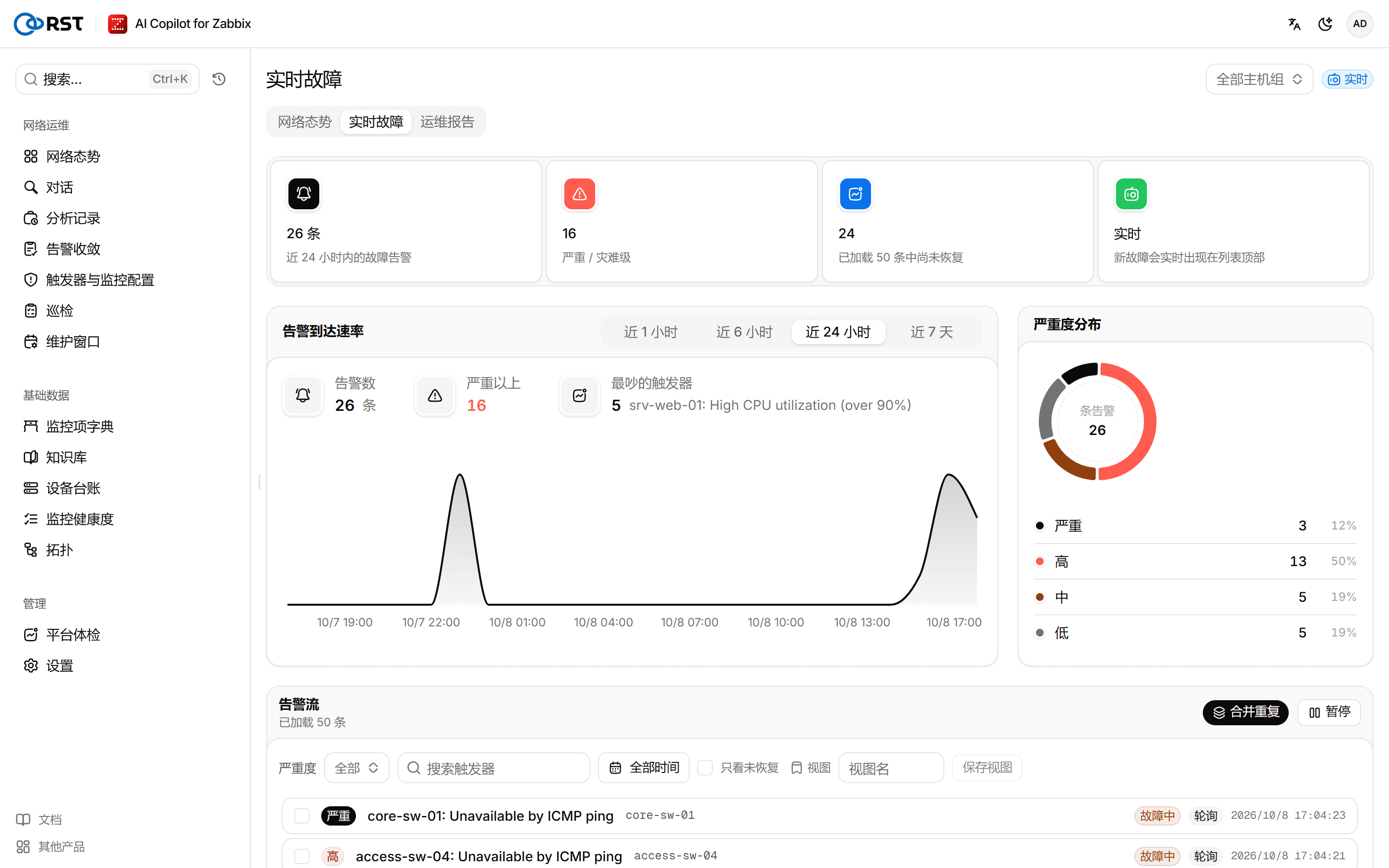Click the red warning icon on the 16 card

579,194
